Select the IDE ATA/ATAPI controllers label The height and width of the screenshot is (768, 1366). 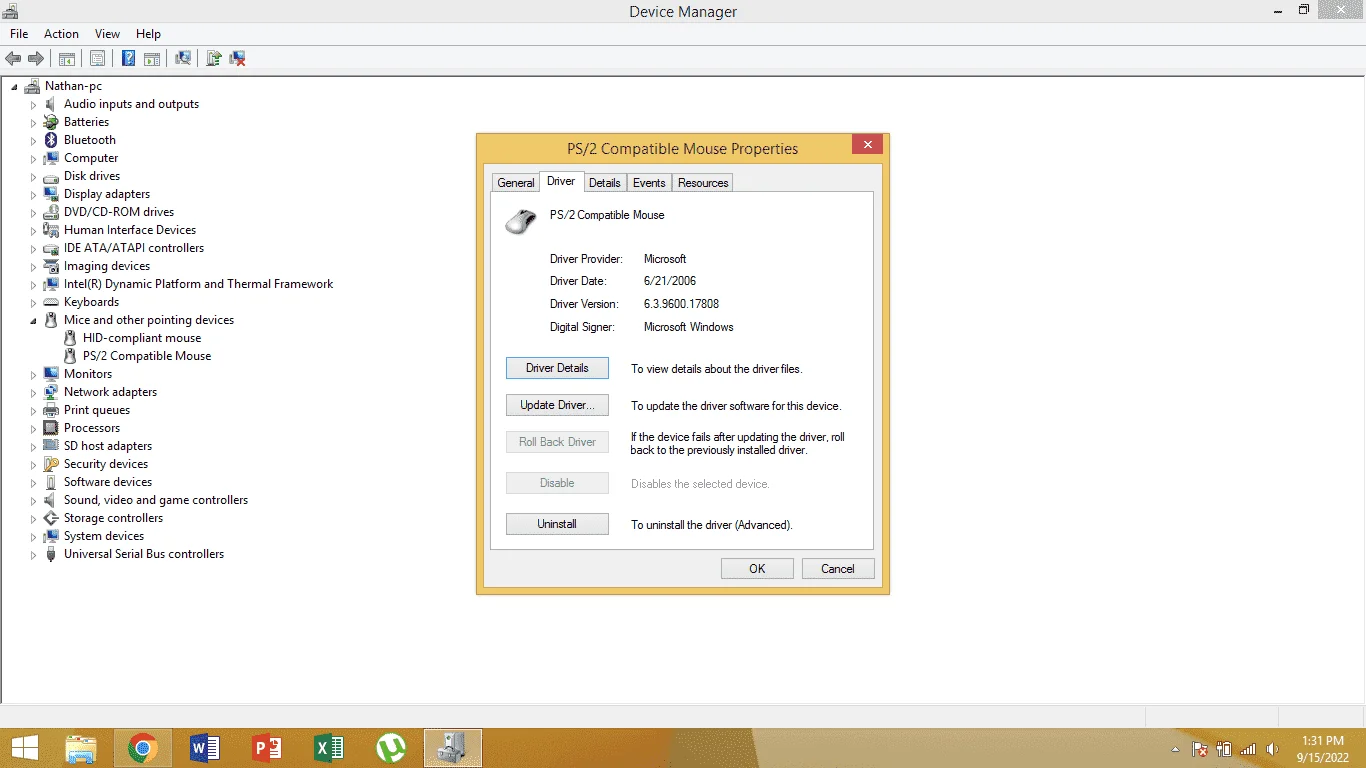(134, 248)
